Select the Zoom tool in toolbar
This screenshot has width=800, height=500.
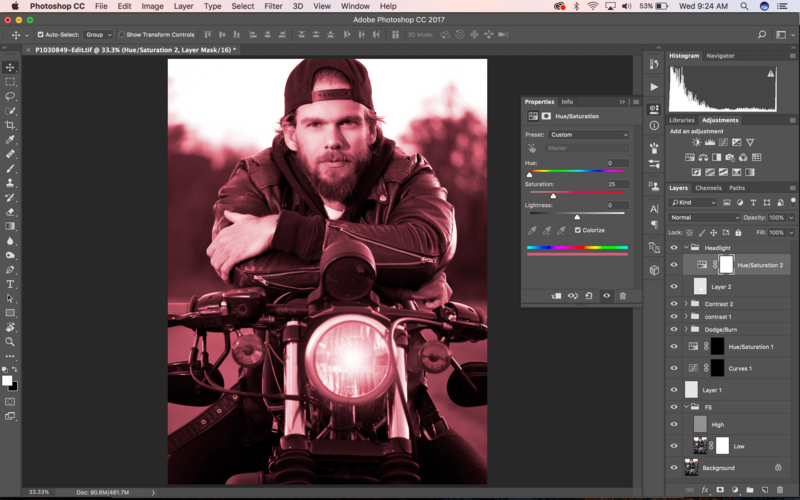(x=10, y=342)
